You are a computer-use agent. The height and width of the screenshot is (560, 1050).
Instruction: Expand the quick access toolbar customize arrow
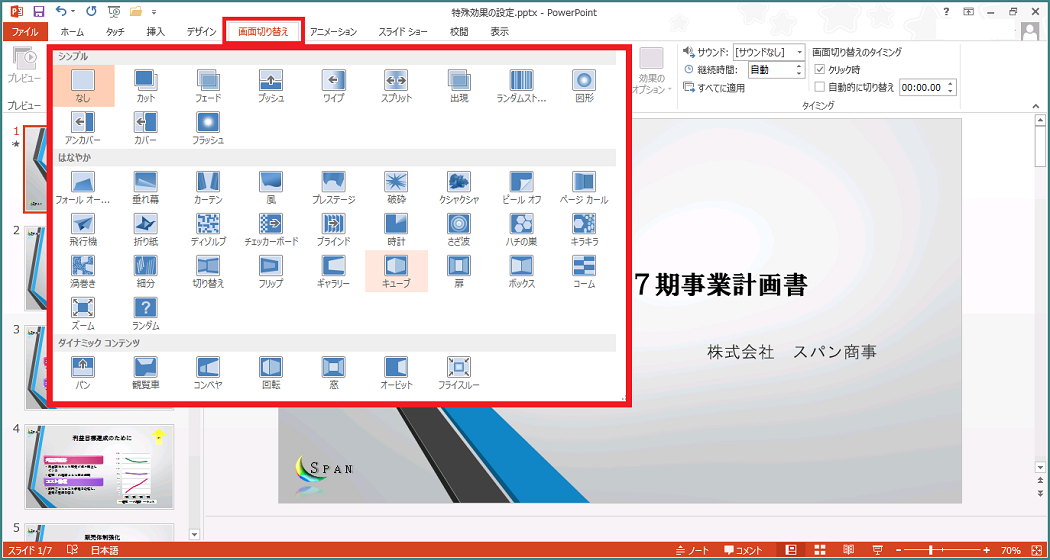click(154, 11)
